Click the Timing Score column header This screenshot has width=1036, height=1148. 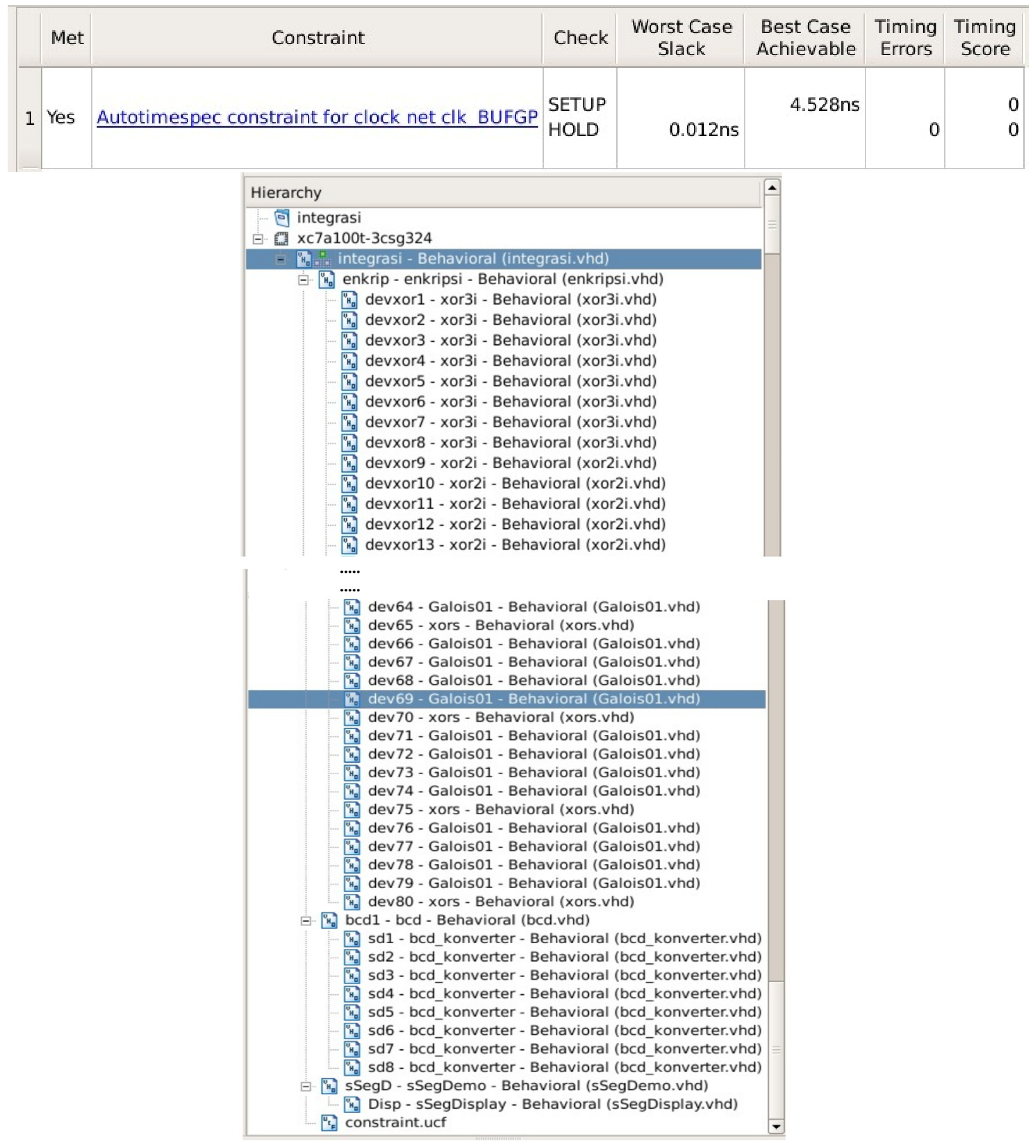pos(984,38)
